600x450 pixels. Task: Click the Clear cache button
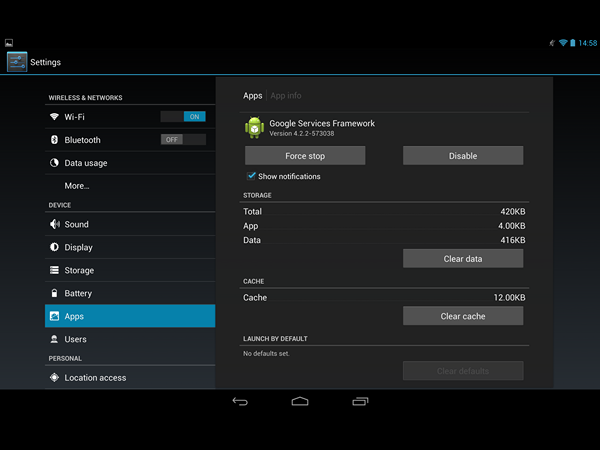(x=463, y=316)
